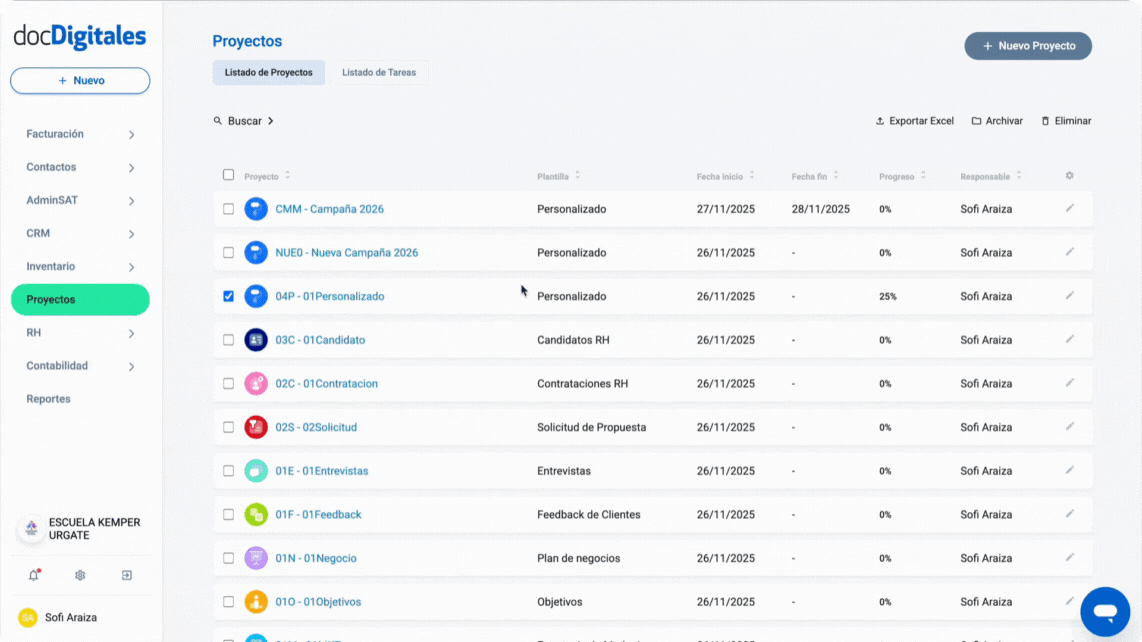
Task: Check the select-all checkbox in the header
Action: (228, 174)
